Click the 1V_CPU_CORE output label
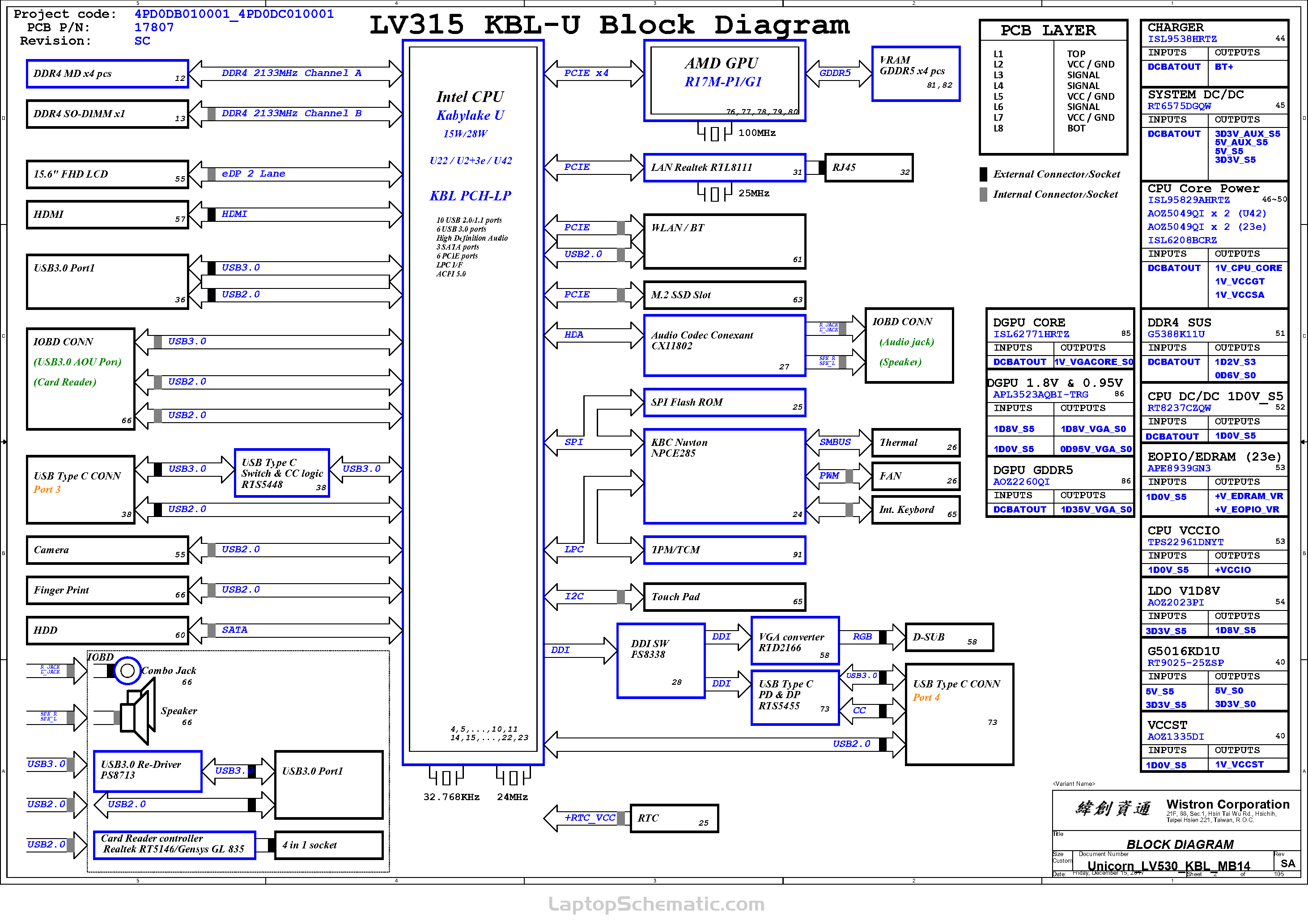Image resolution: width=1308 pixels, height=924 pixels. 1248,268
